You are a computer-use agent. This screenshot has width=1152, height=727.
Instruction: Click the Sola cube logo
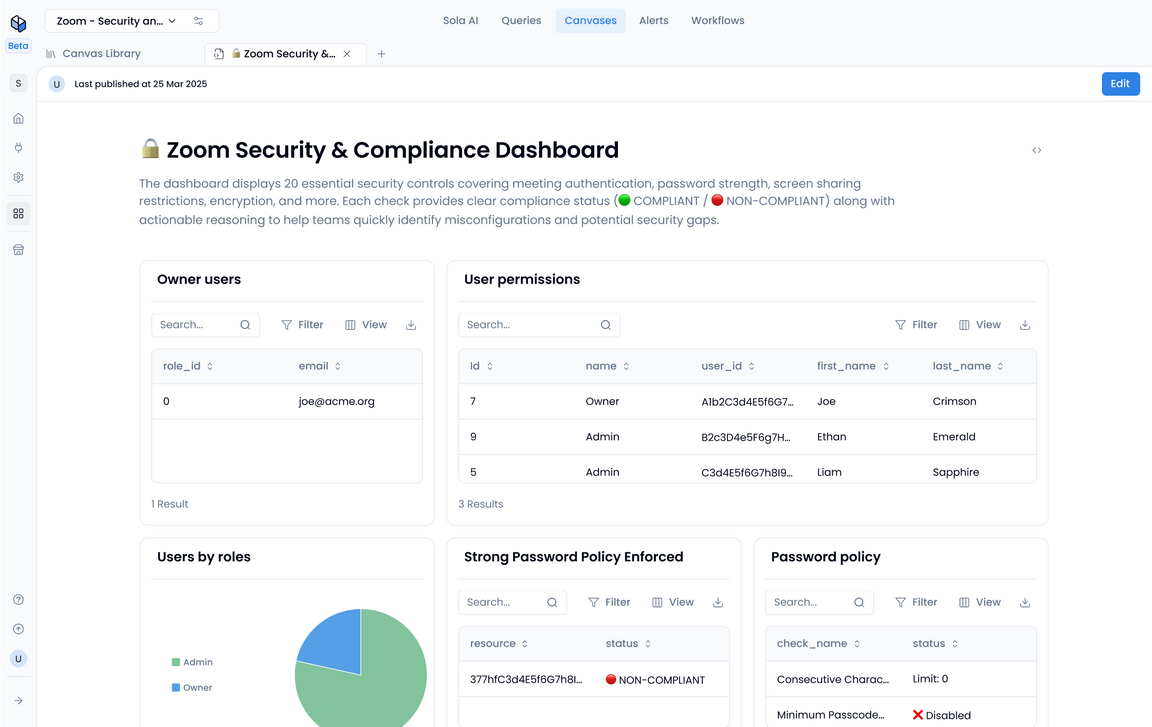pos(18,23)
